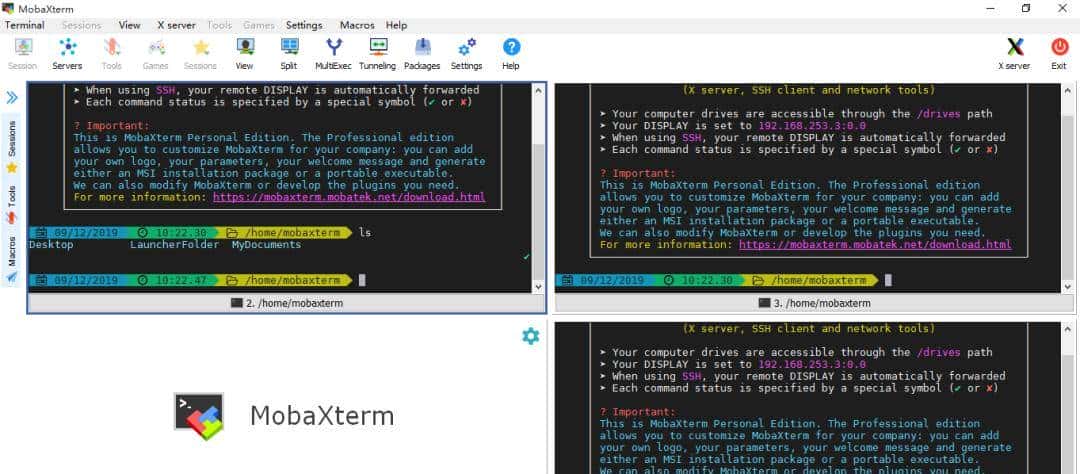Image resolution: width=1080 pixels, height=474 pixels.
Task: Open the Packages manager icon
Action: tap(422, 53)
